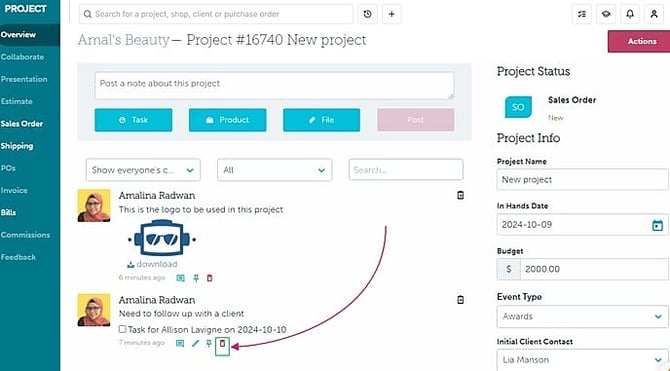Viewport: 670px width, 371px height.
Task: Open Feedback in sidebar
Action: 18,257
